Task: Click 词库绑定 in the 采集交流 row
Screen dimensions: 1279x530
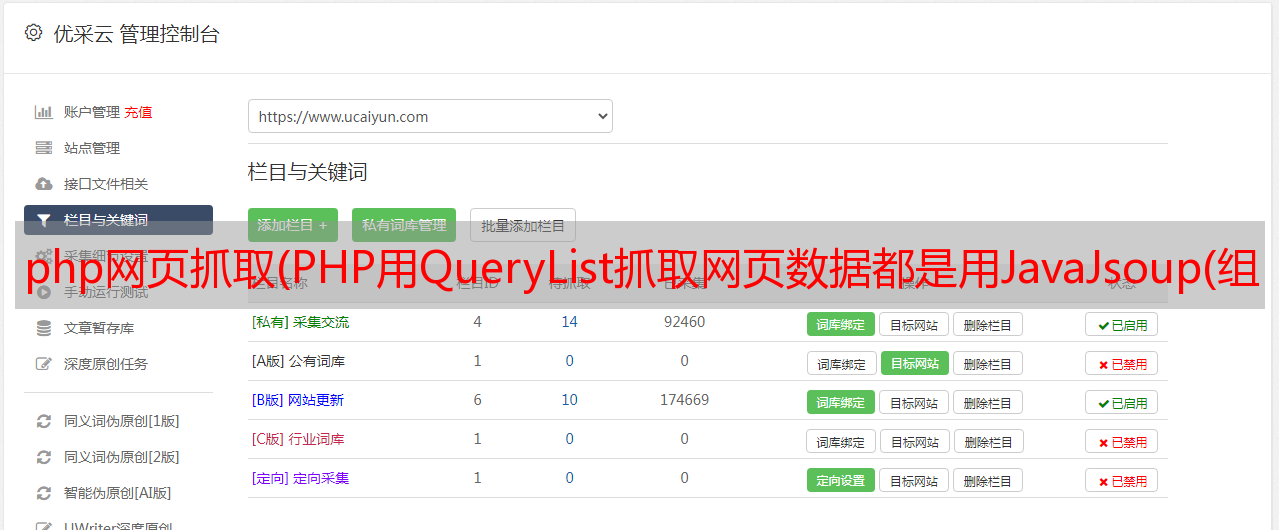Action: (841, 324)
